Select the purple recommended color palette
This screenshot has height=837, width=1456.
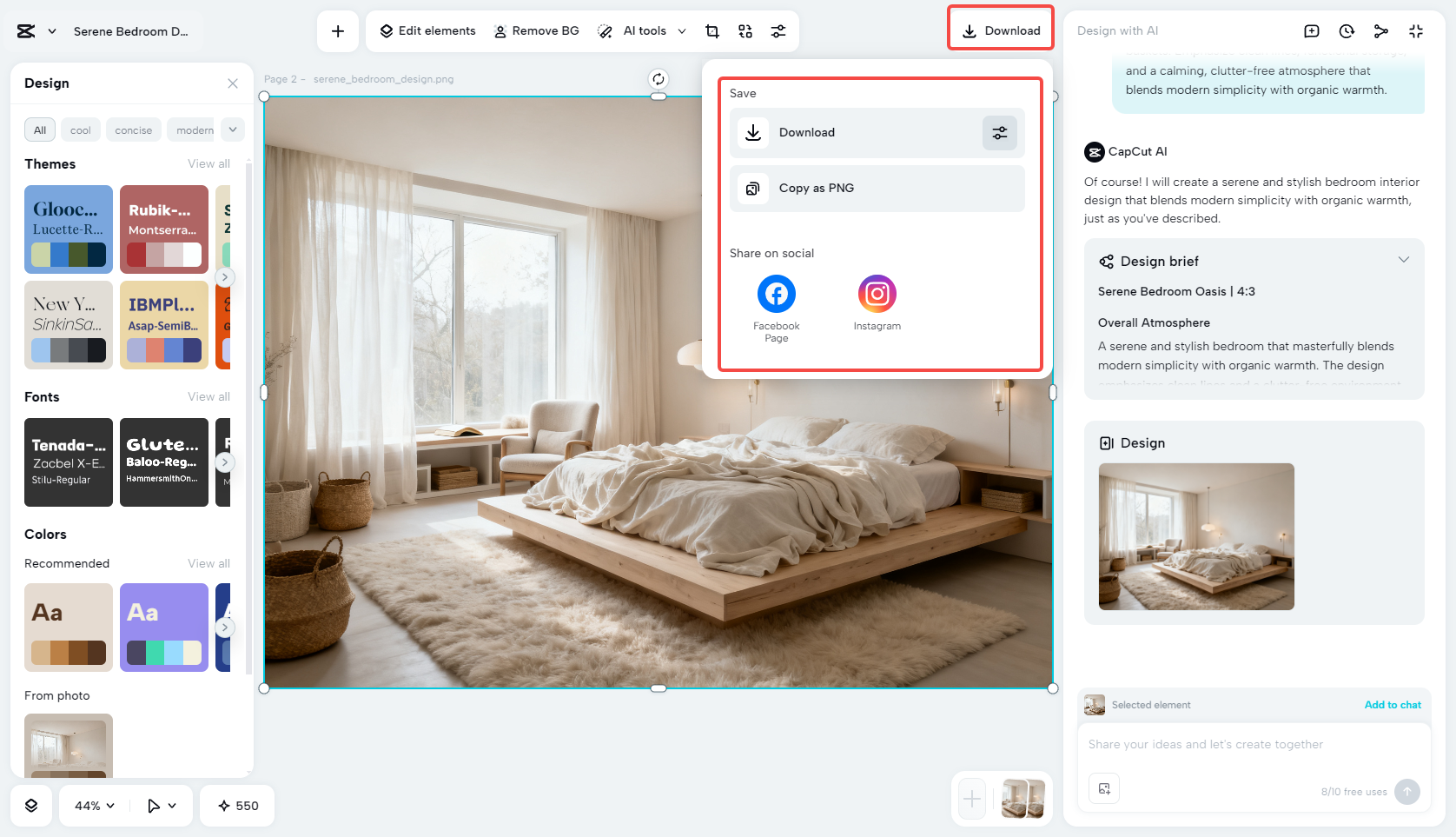(163, 628)
